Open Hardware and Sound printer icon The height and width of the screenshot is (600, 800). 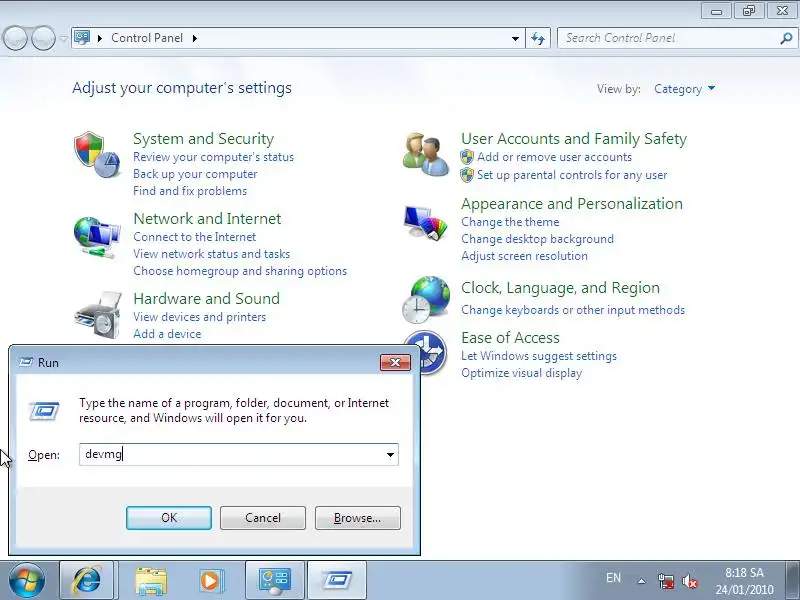pos(98,315)
